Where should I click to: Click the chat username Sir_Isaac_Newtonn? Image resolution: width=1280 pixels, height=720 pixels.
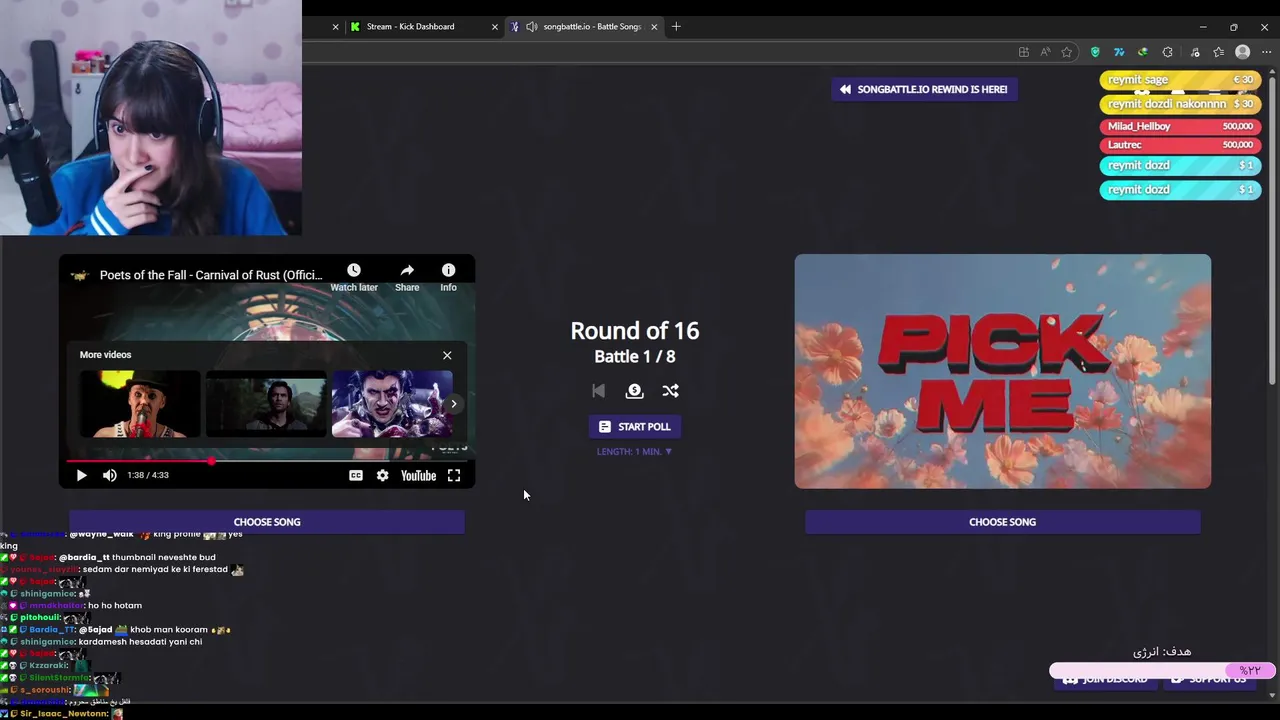click(66, 714)
